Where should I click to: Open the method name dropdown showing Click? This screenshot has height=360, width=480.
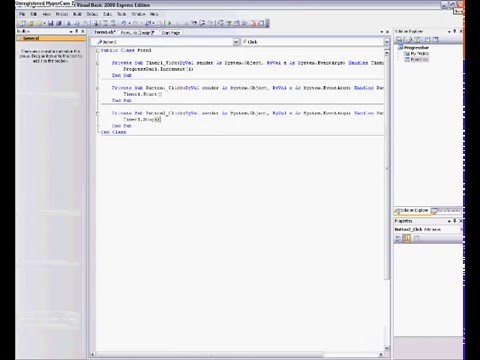[x=387, y=42]
